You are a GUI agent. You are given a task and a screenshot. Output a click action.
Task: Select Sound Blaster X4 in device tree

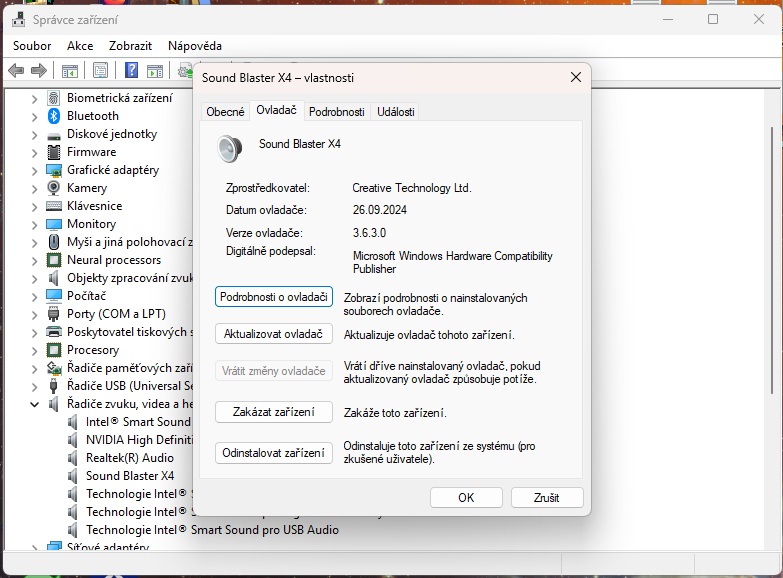pyautogui.click(x=130, y=476)
